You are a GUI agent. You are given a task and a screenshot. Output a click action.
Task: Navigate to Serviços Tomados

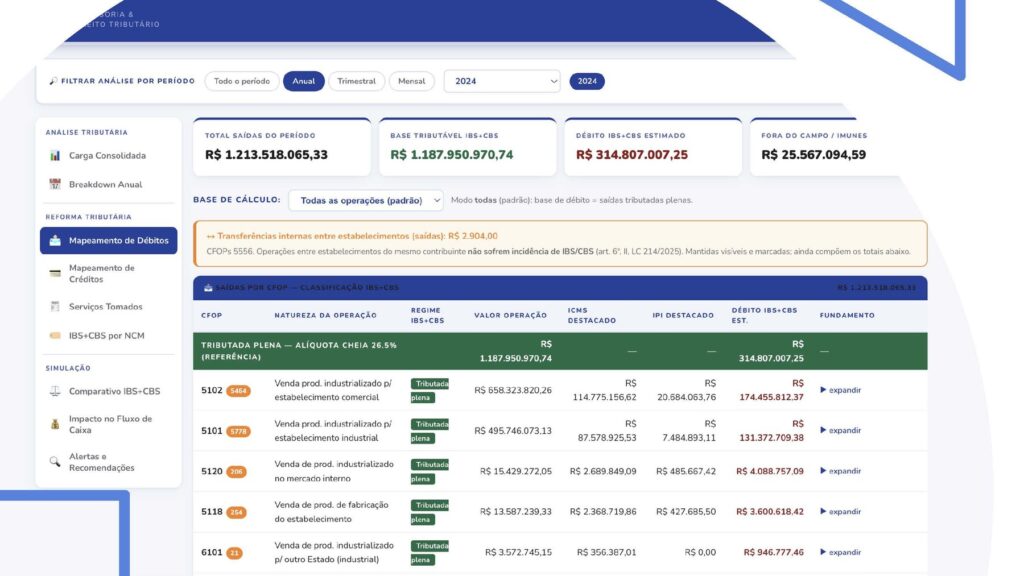point(108,306)
